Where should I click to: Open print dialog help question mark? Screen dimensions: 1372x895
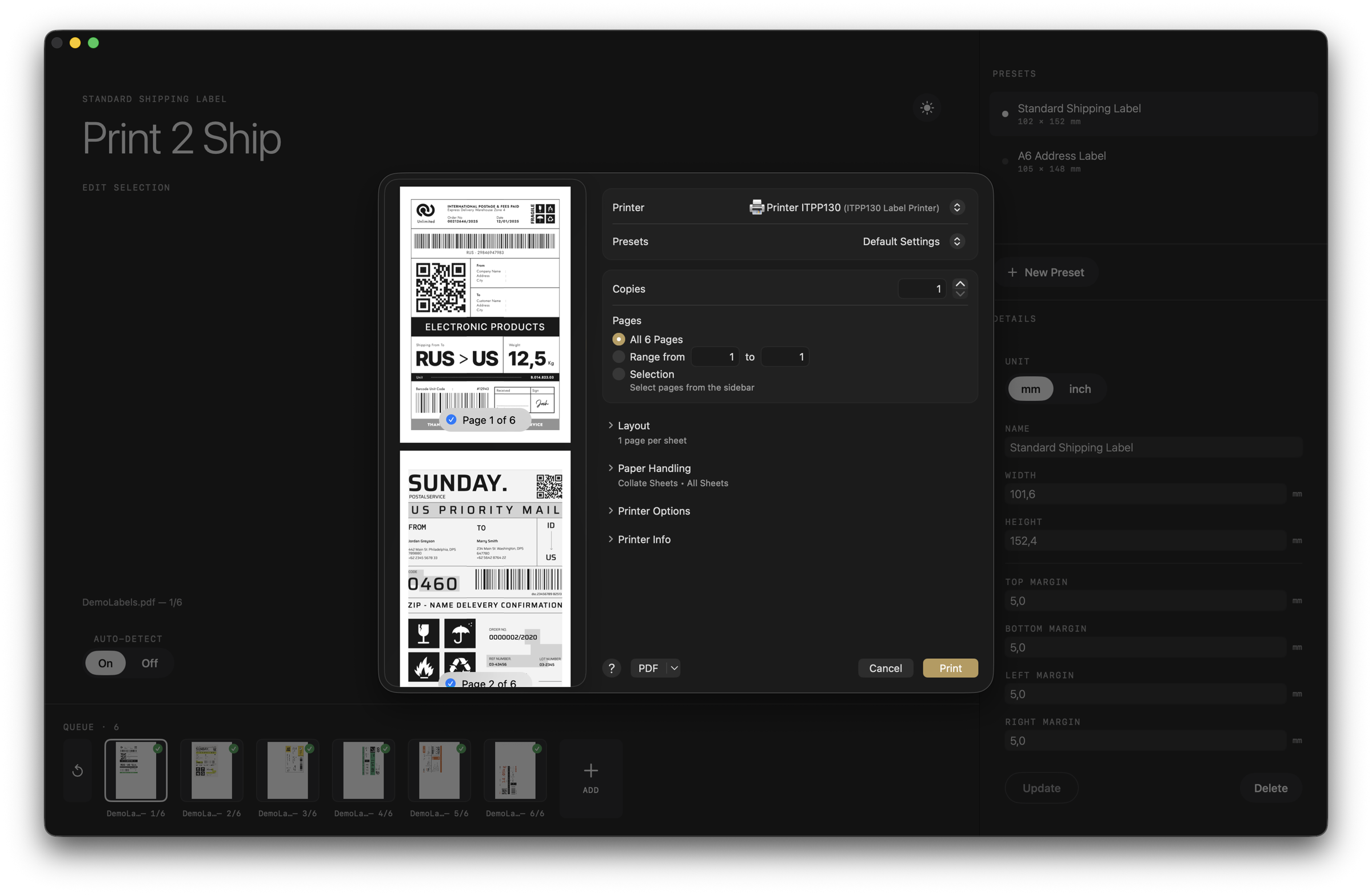pyautogui.click(x=612, y=668)
